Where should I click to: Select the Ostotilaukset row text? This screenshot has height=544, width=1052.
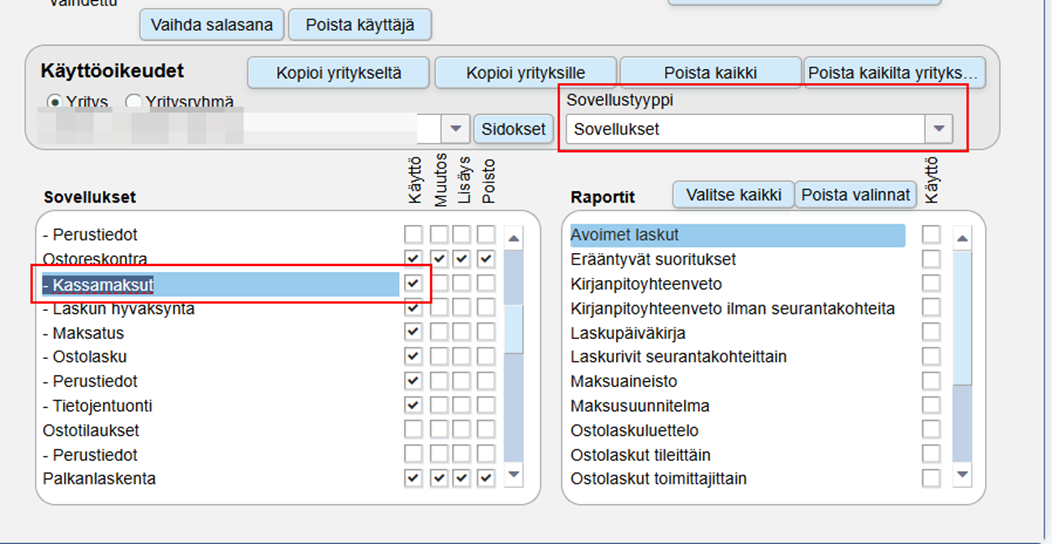pyautogui.click(x=91, y=430)
